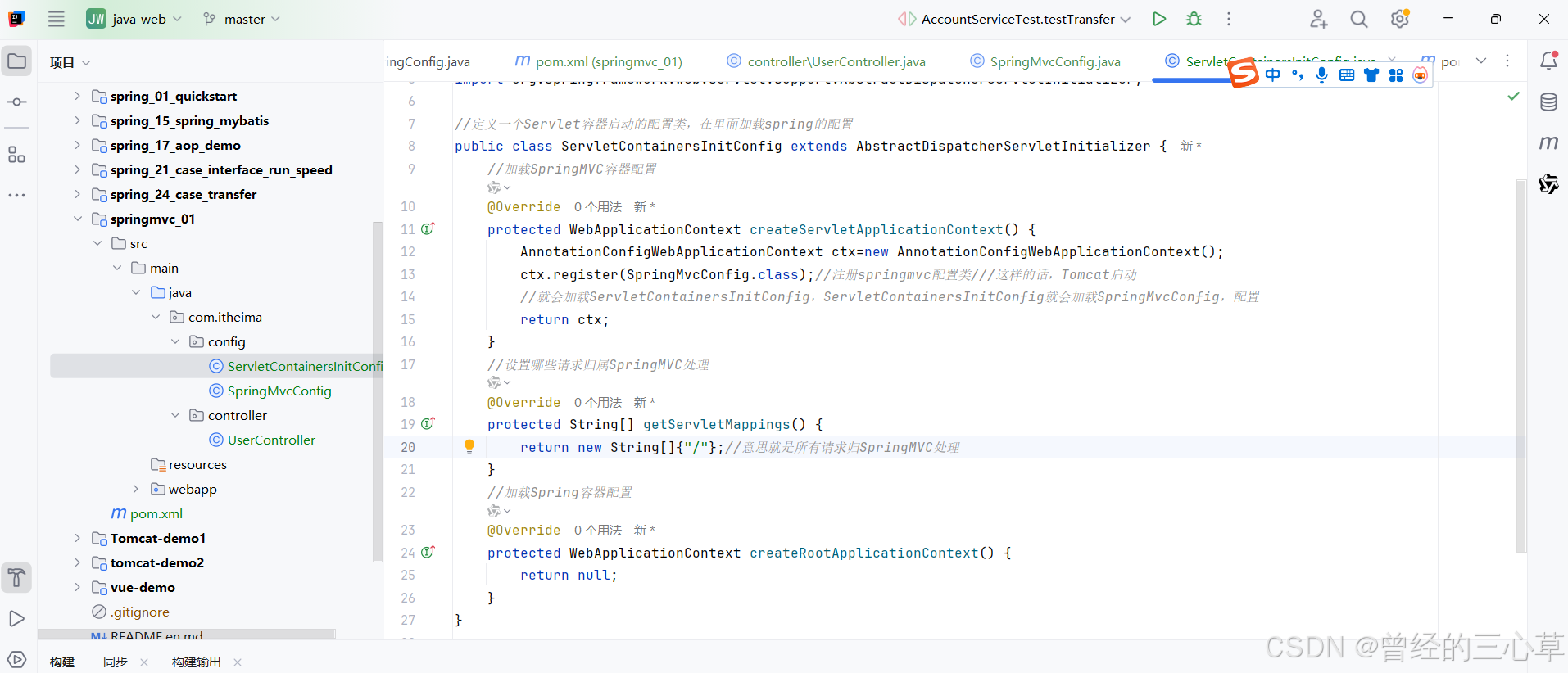
Task: Click the Sogou voice input microphone
Action: point(1321,75)
